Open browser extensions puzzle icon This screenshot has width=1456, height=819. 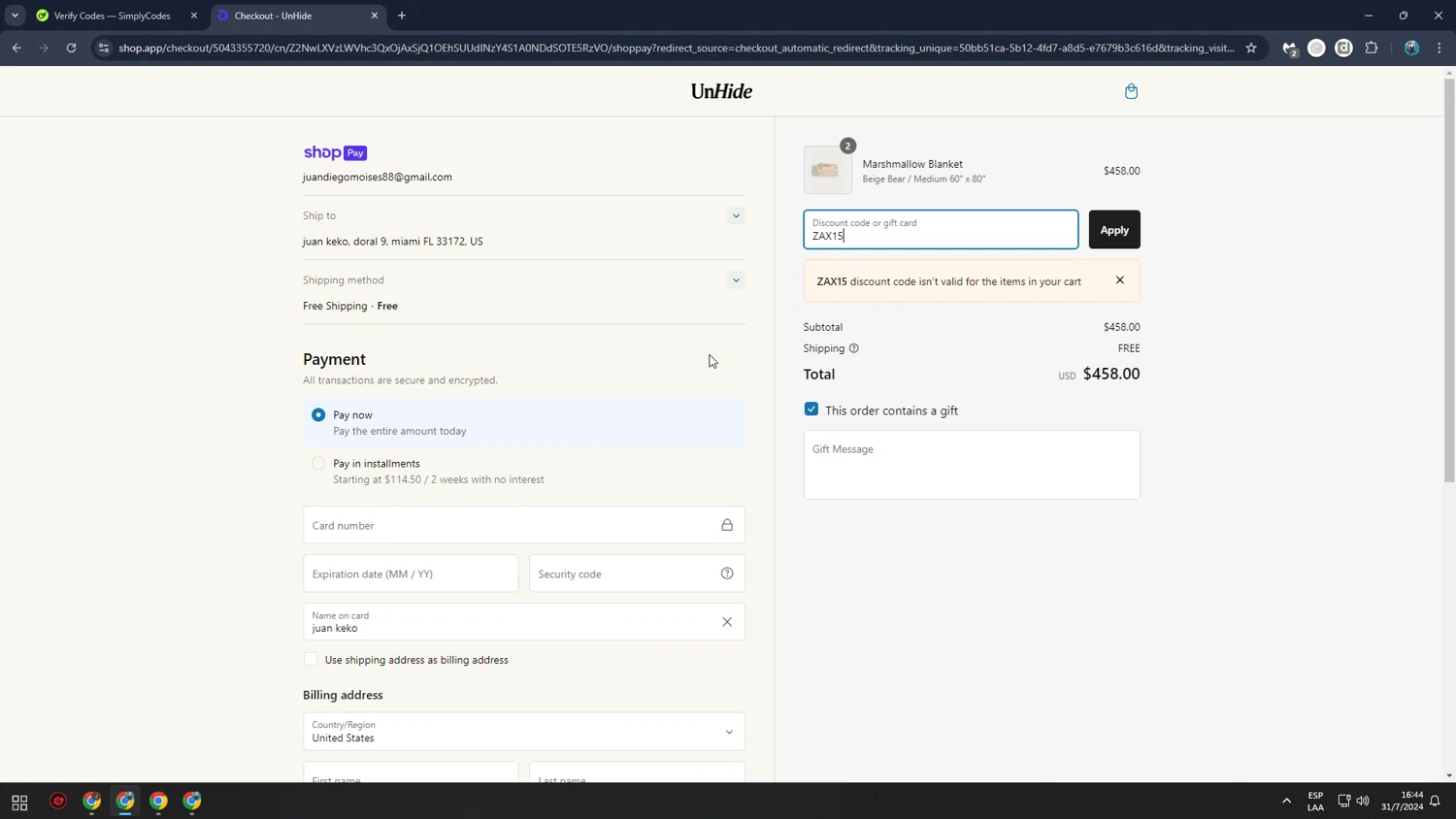tap(1371, 48)
